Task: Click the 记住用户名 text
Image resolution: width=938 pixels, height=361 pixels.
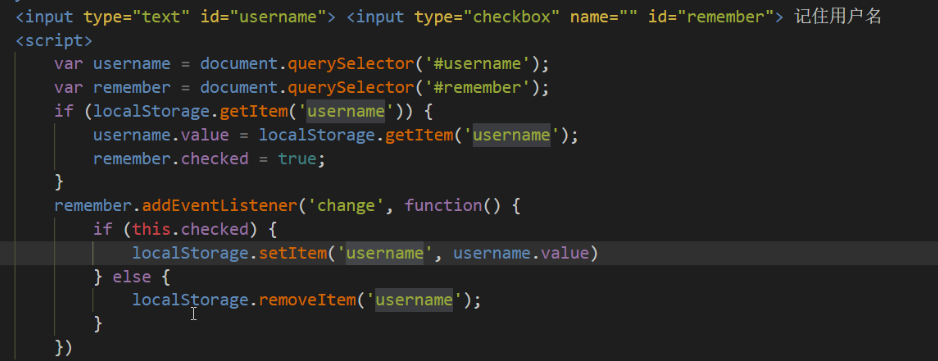Action: (x=838, y=17)
